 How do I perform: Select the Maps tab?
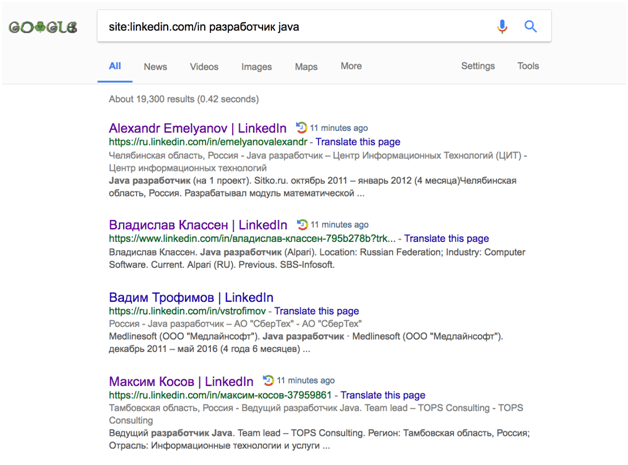point(306,66)
